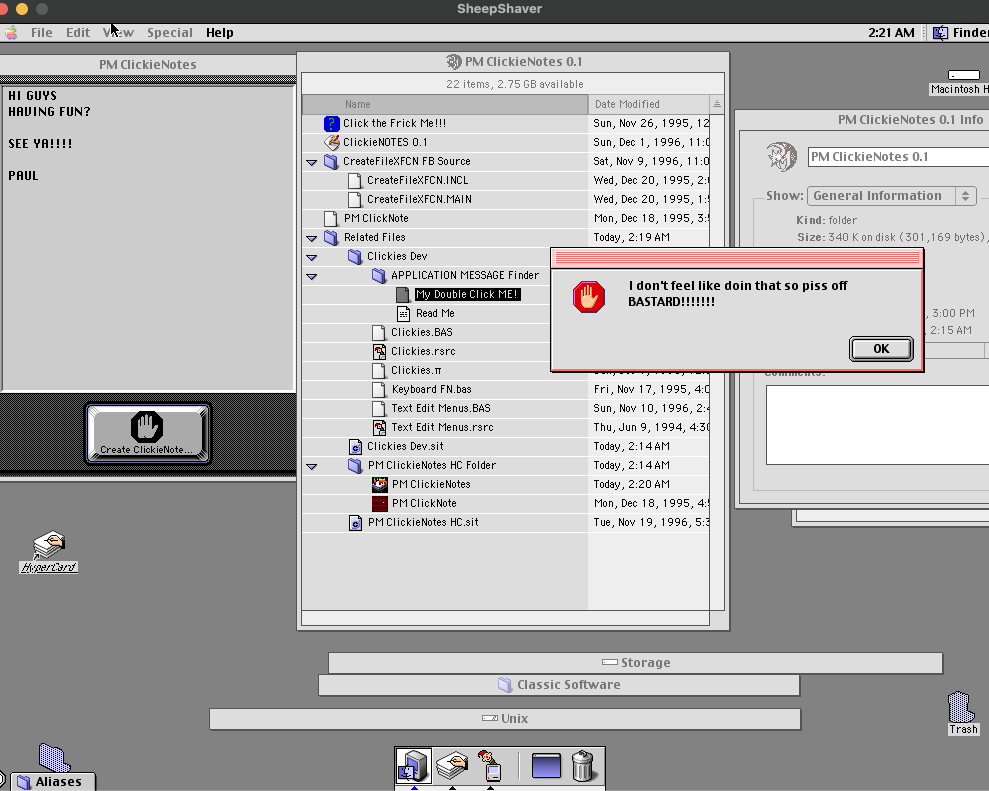The image size is (989, 791).
Task: Open the Finder application menu at right
Action: tap(960, 33)
